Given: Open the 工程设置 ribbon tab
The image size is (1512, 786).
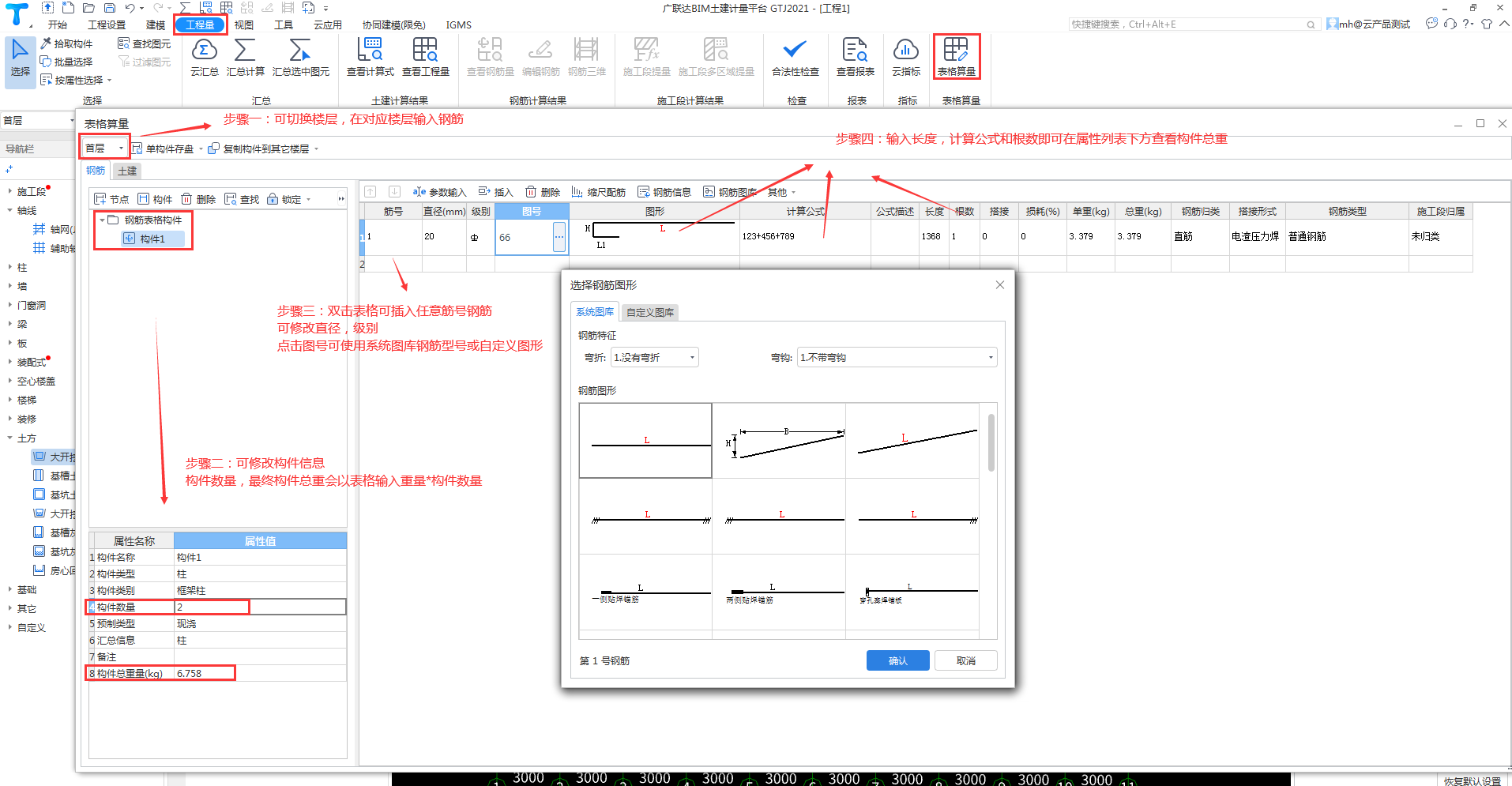Looking at the screenshot, I should [107, 24].
